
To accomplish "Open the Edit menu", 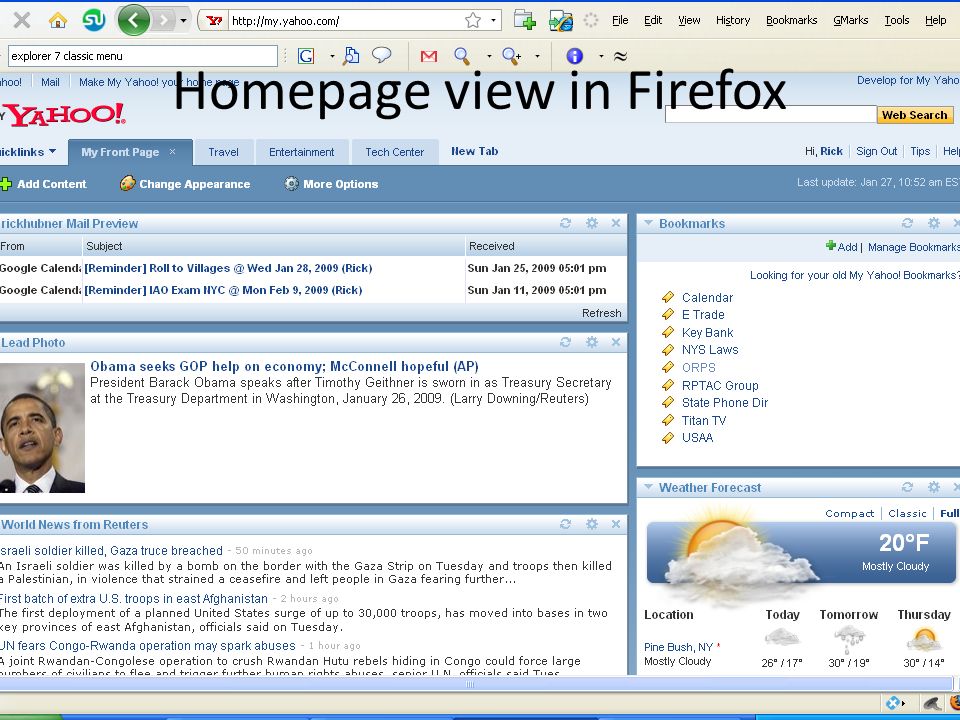I will pyautogui.click(x=653, y=20).
